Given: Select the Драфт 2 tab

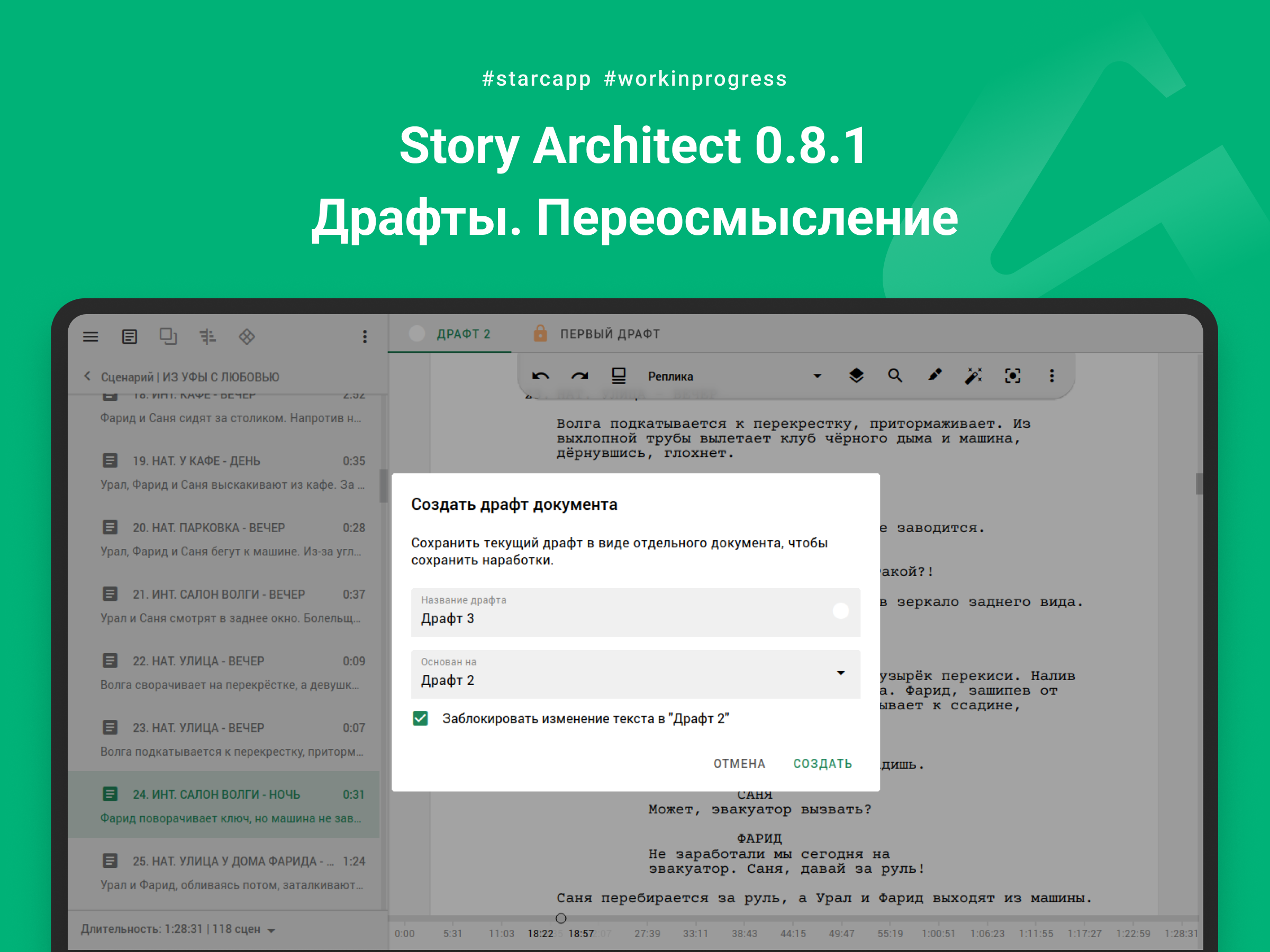Looking at the screenshot, I should click(463, 334).
